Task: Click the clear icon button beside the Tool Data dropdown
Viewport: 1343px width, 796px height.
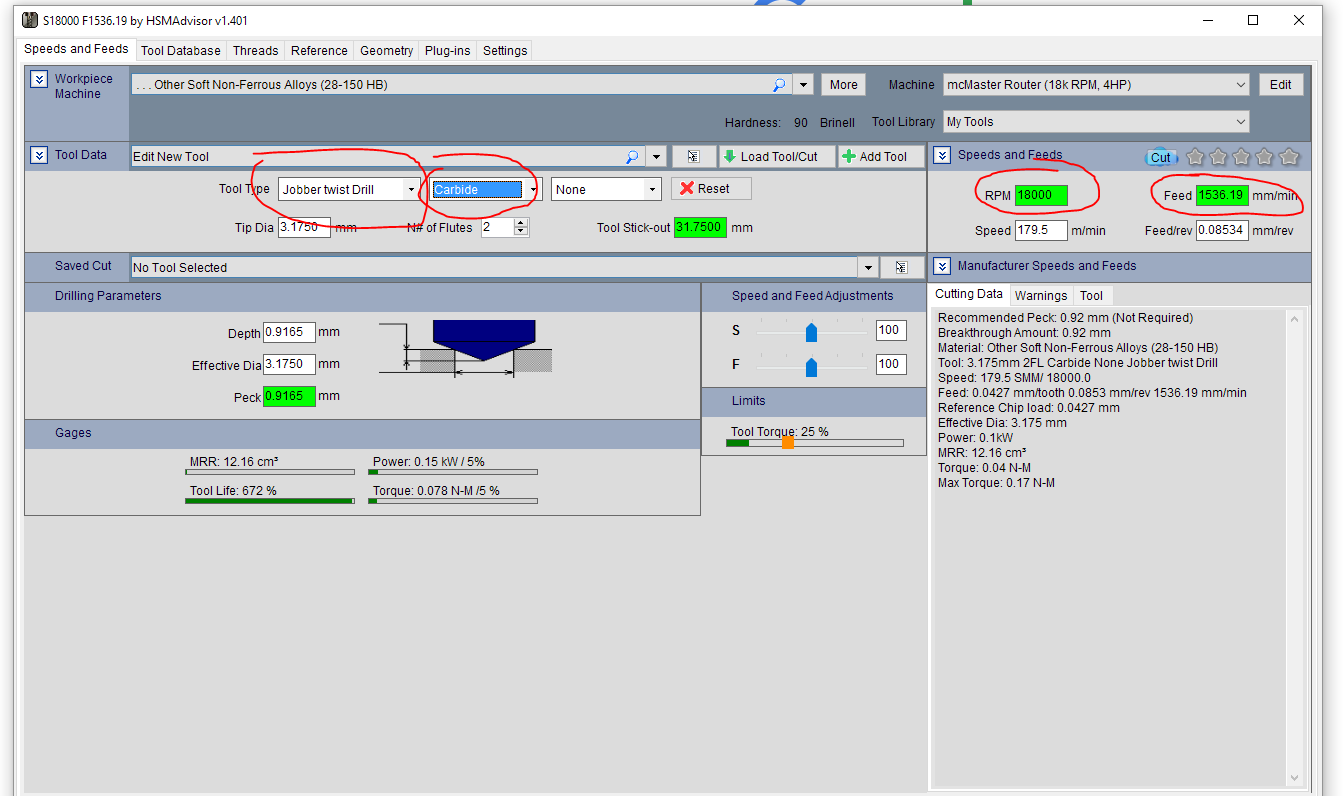Action: tap(693, 157)
